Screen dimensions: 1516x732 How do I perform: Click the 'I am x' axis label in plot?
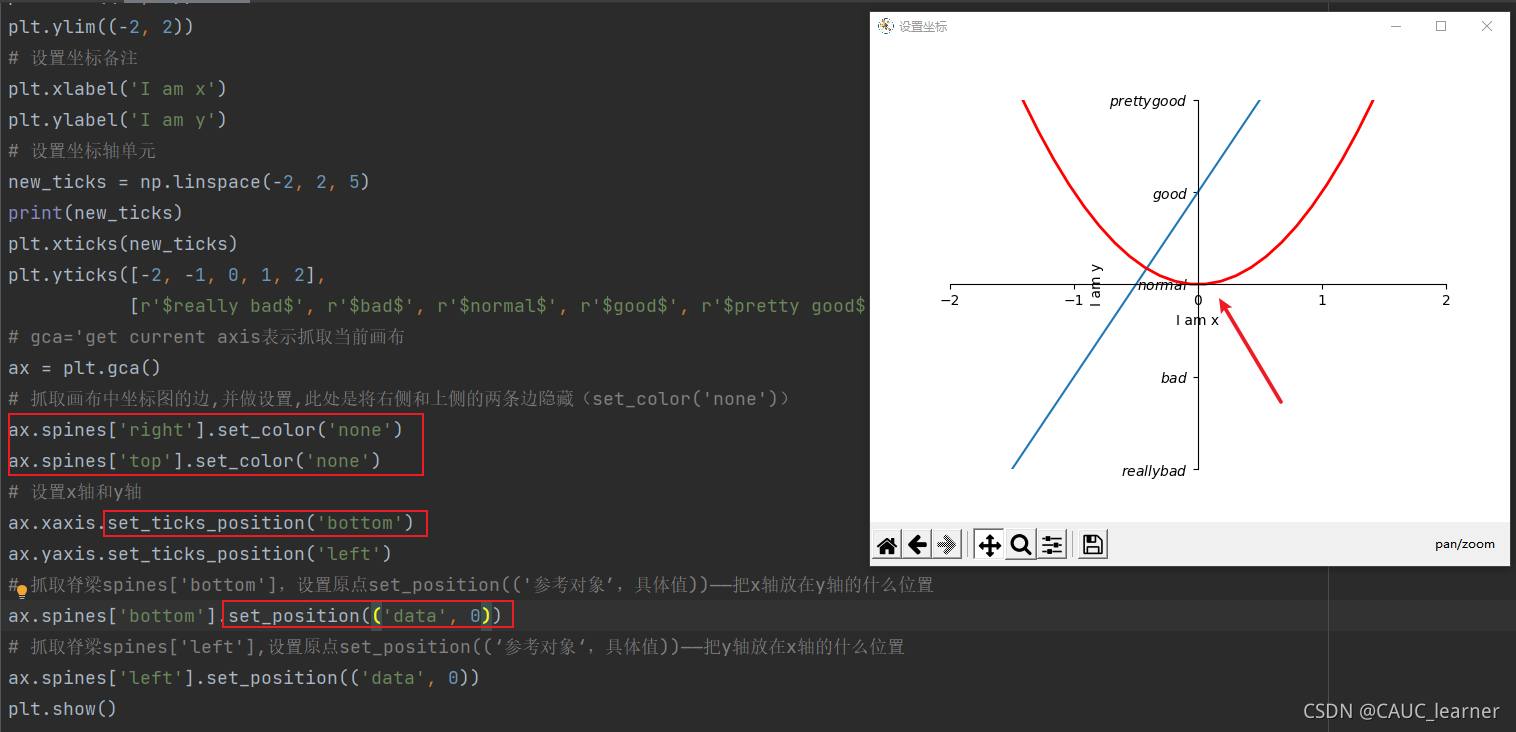coord(1197,320)
